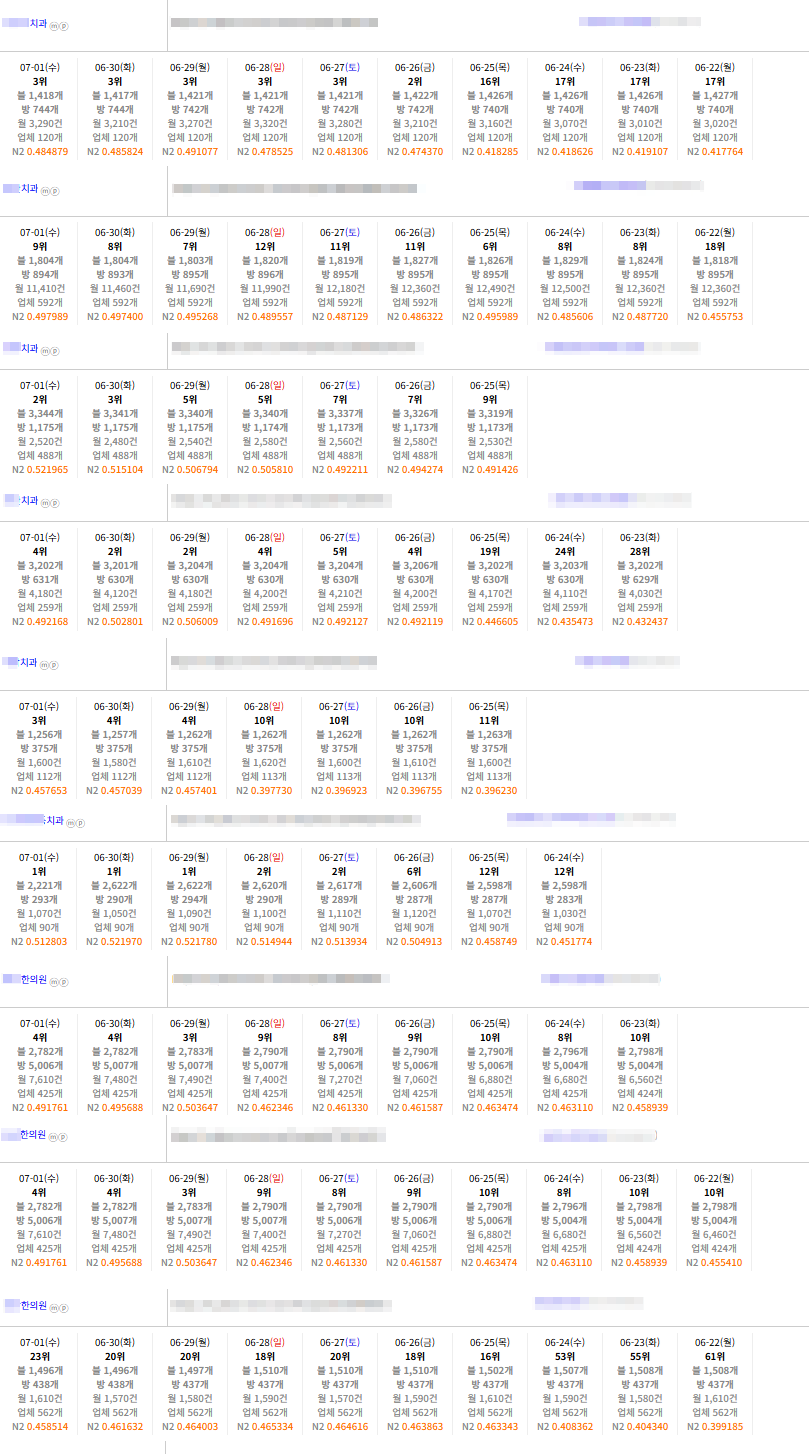The image size is (809, 1454).
Task: Click the p icon of the 치과 with N2 0.492168
Action: [55, 502]
